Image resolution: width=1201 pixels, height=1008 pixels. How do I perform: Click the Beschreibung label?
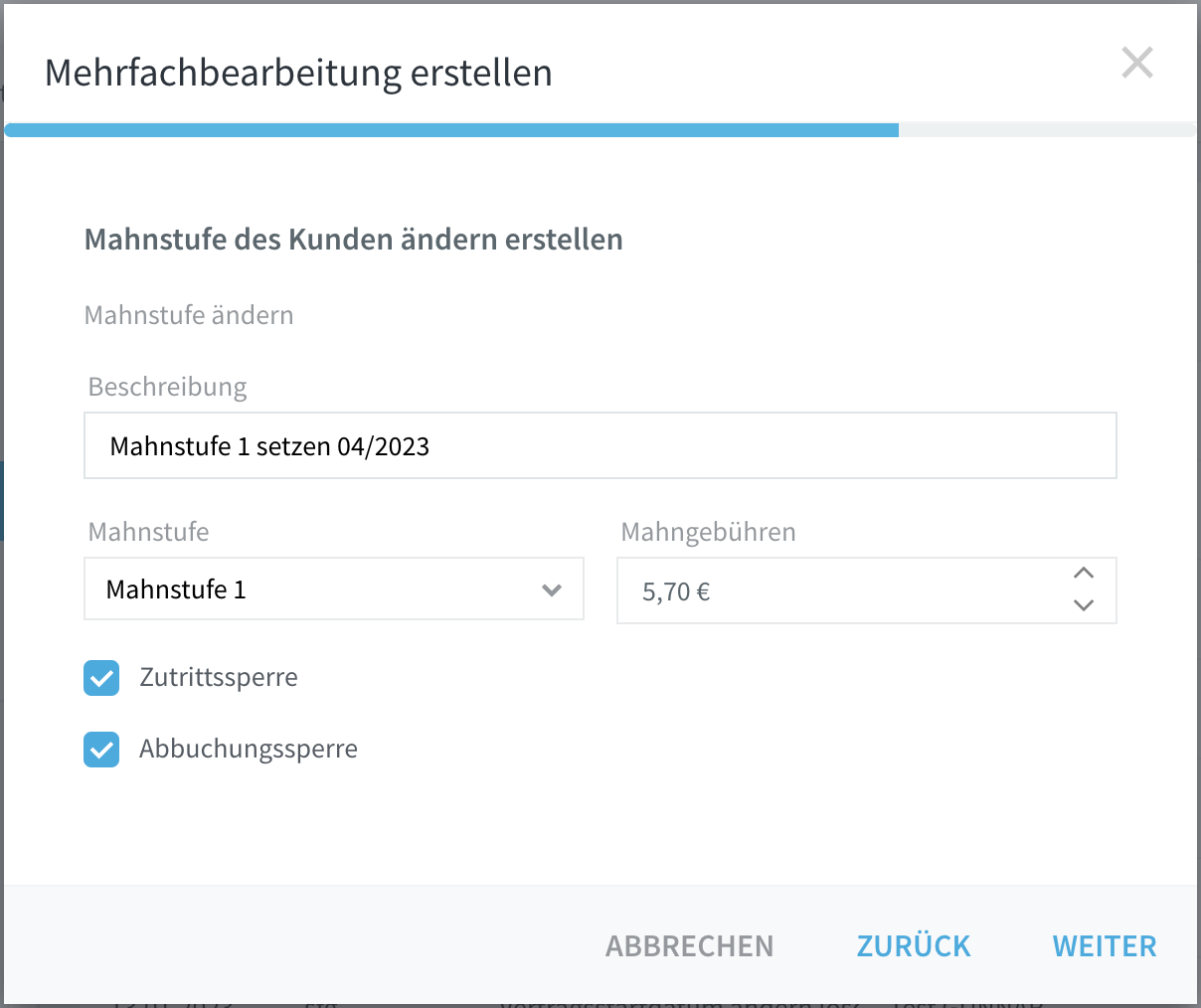coord(167,387)
